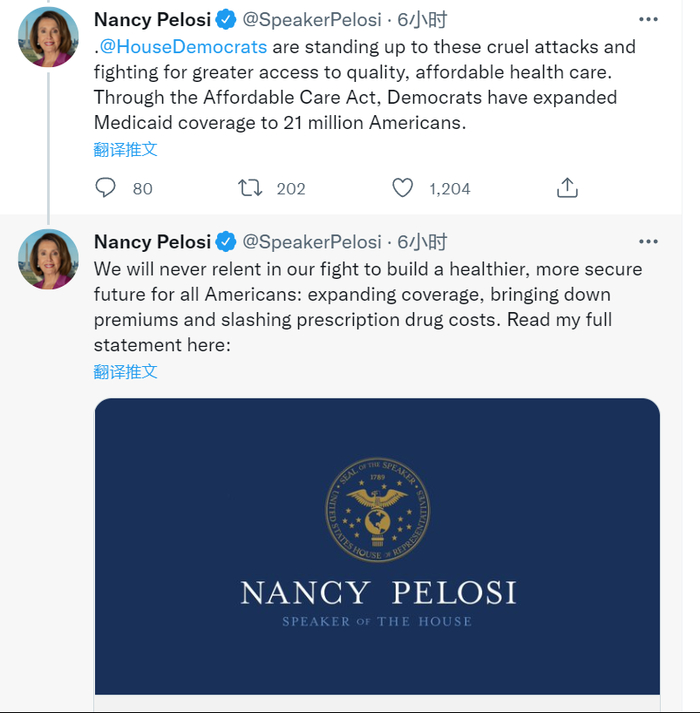Open the @HouseDemocrats mention link
The width and height of the screenshot is (700, 713).
(184, 46)
